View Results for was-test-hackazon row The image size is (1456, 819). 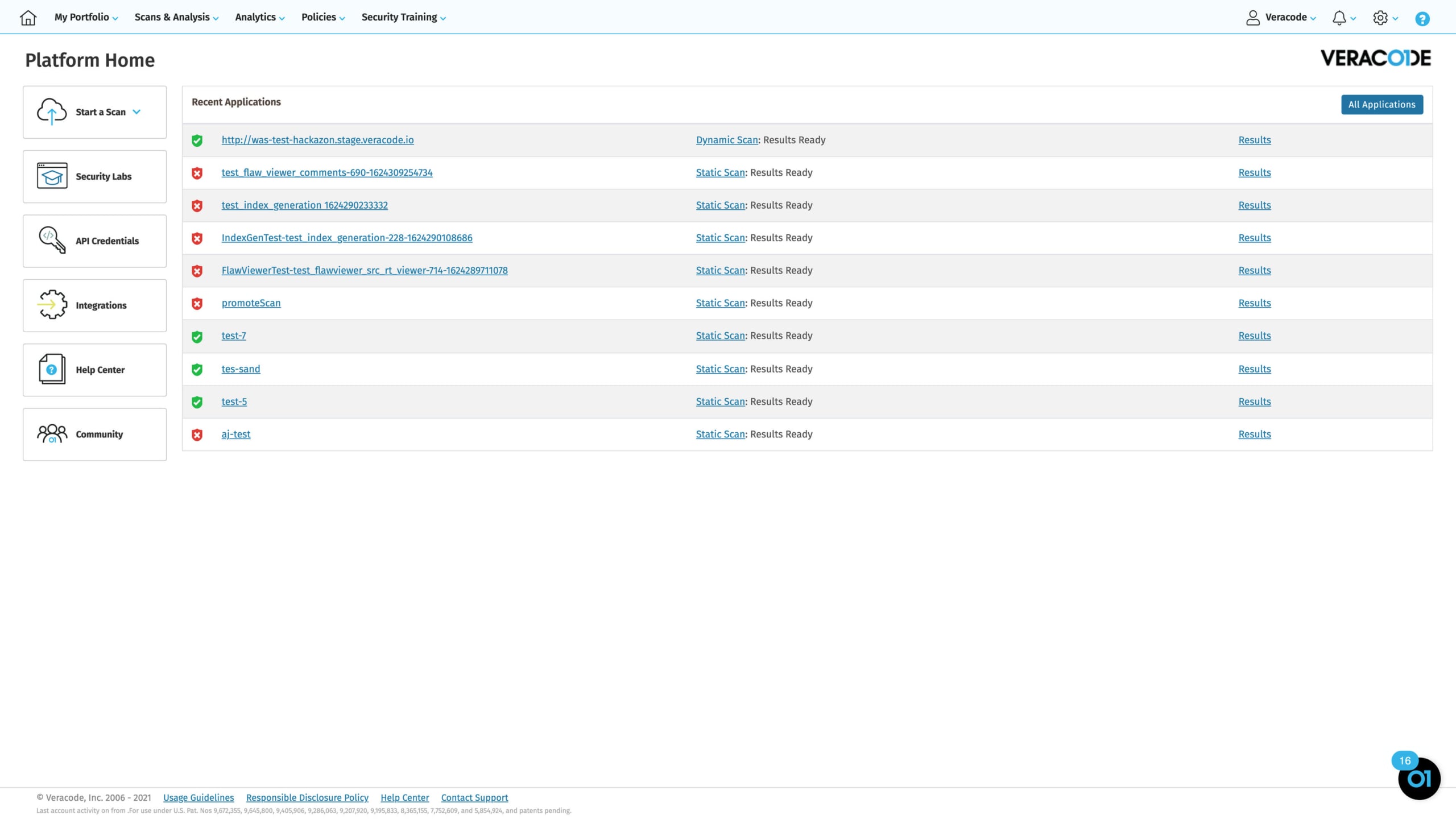pos(1255,140)
